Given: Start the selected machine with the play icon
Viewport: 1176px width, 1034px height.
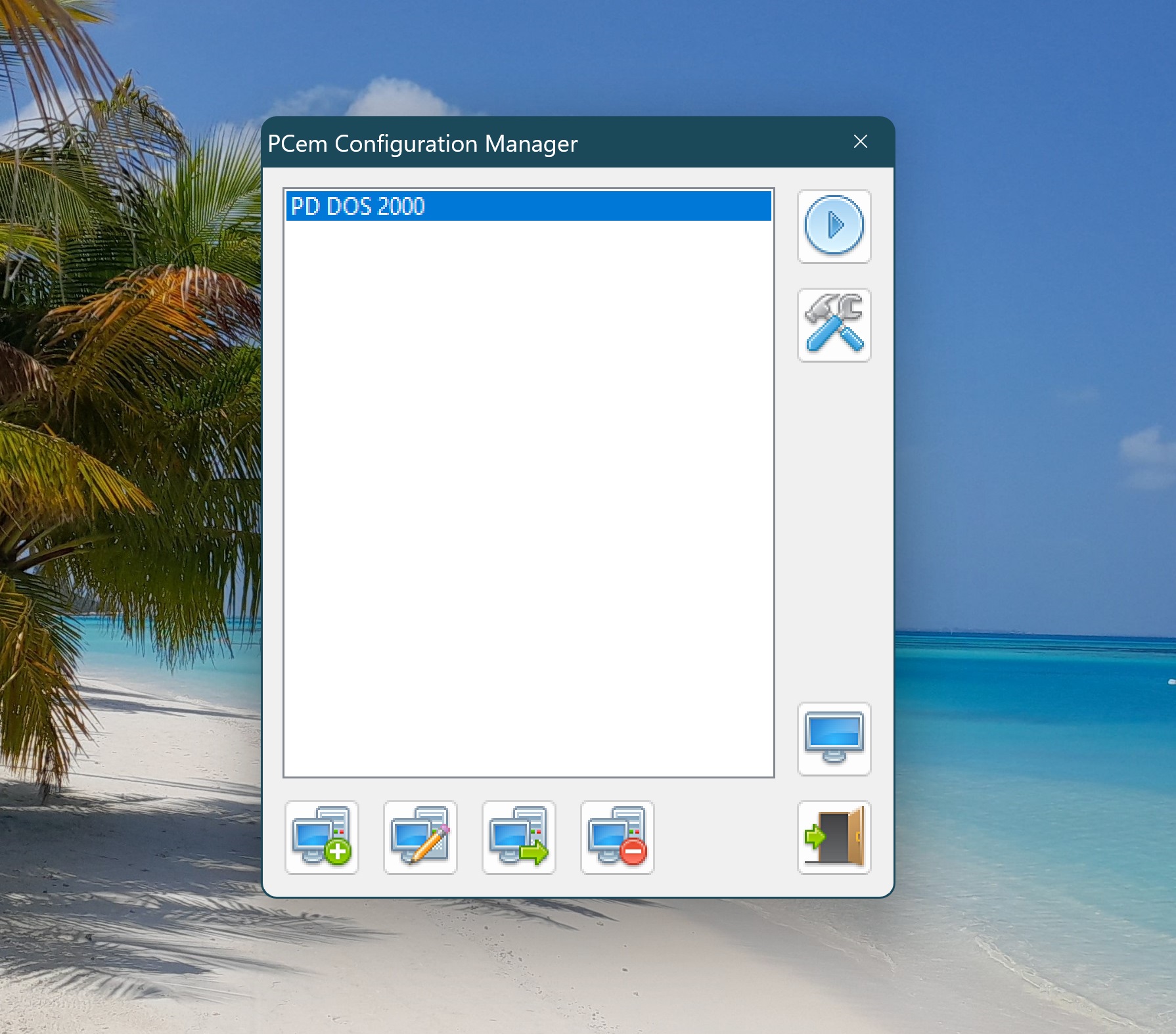Looking at the screenshot, I should pos(834,227).
